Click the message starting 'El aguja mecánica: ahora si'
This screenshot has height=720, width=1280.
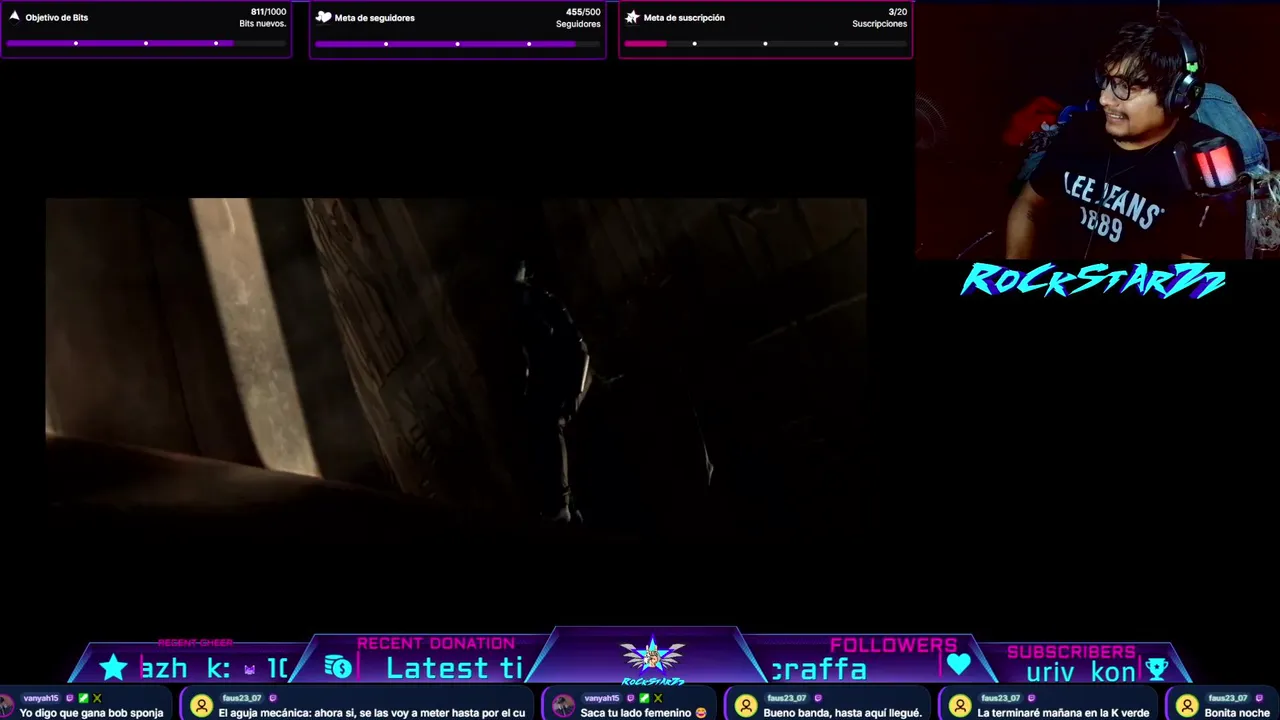click(372, 713)
